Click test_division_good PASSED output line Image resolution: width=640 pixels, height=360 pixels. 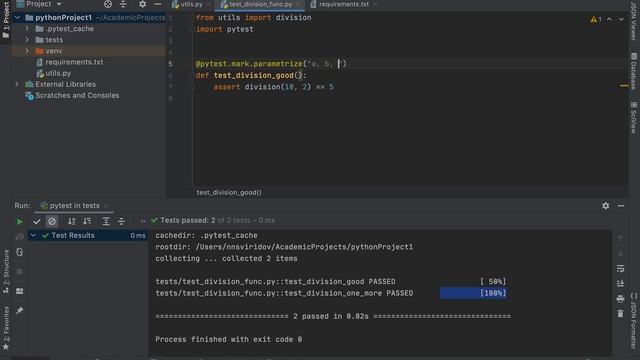pyautogui.click(x=275, y=282)
